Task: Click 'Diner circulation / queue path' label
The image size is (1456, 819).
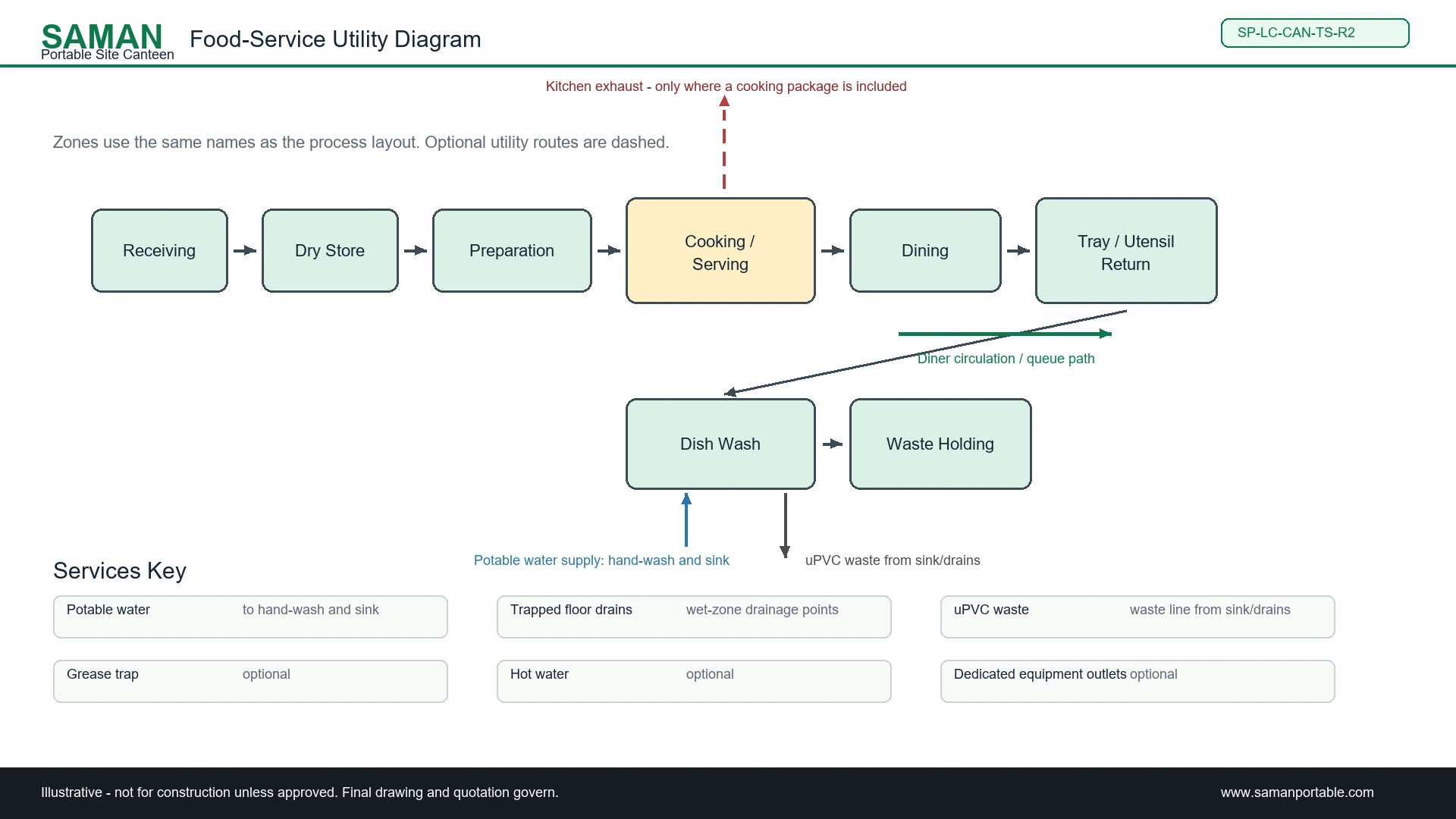Action: [x=1006, y=359]
